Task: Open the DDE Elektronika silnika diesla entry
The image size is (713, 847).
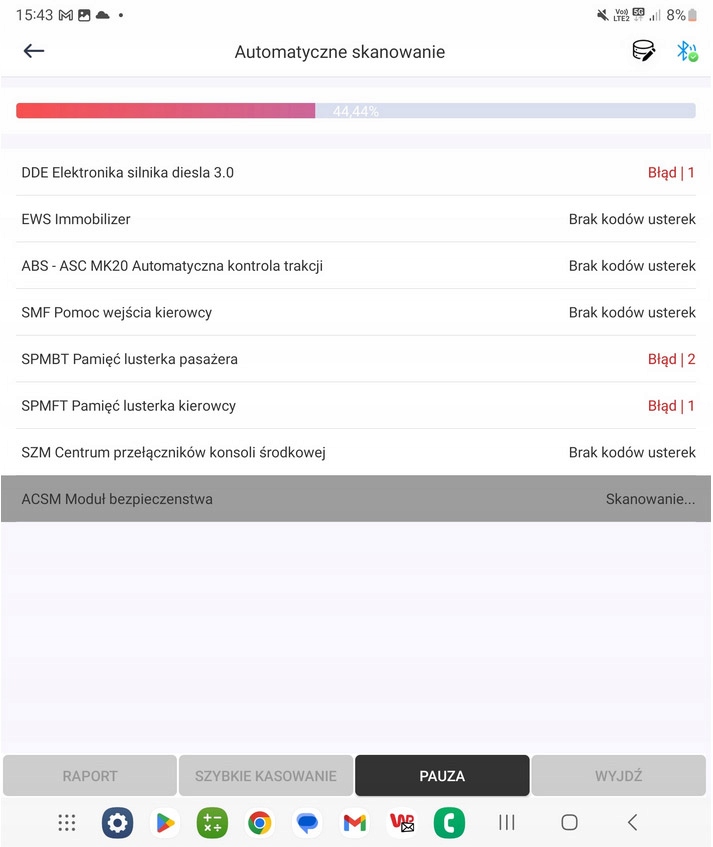Action: pos(356,172)
